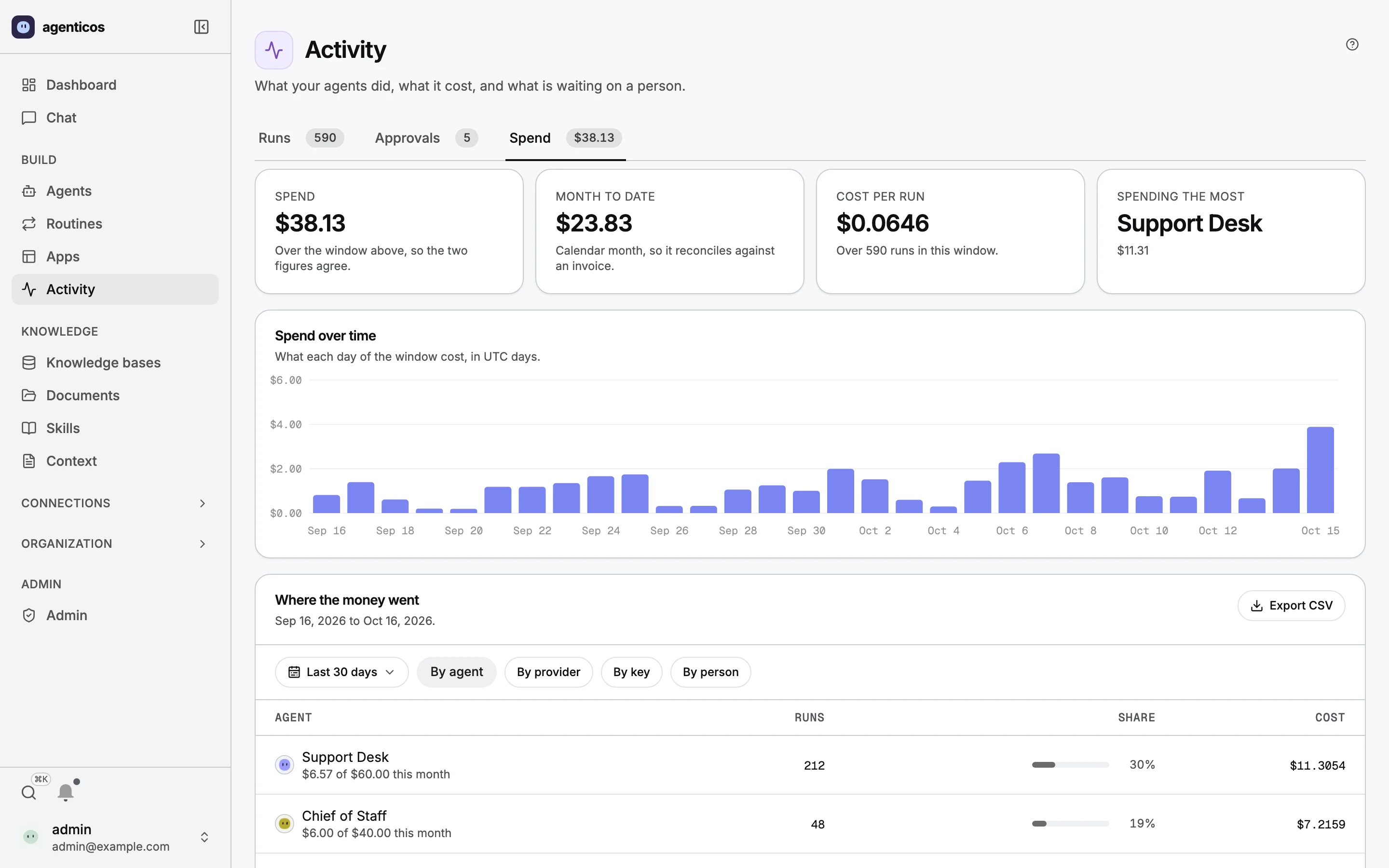1389x868 pixels.
Task: Click the admin user avatar
Action: click(x=31, y=837)
